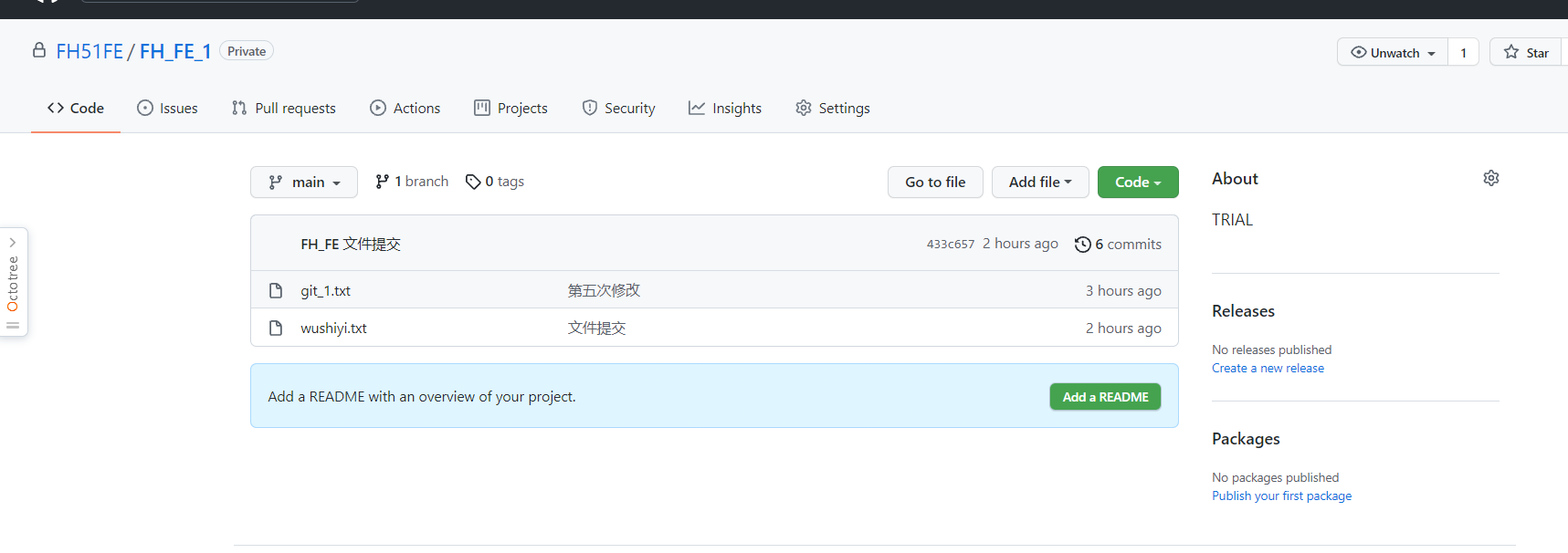This screenshot has height=553, width=1568.
Task: Edit repository details via About gear icon
Action: 1490,178
